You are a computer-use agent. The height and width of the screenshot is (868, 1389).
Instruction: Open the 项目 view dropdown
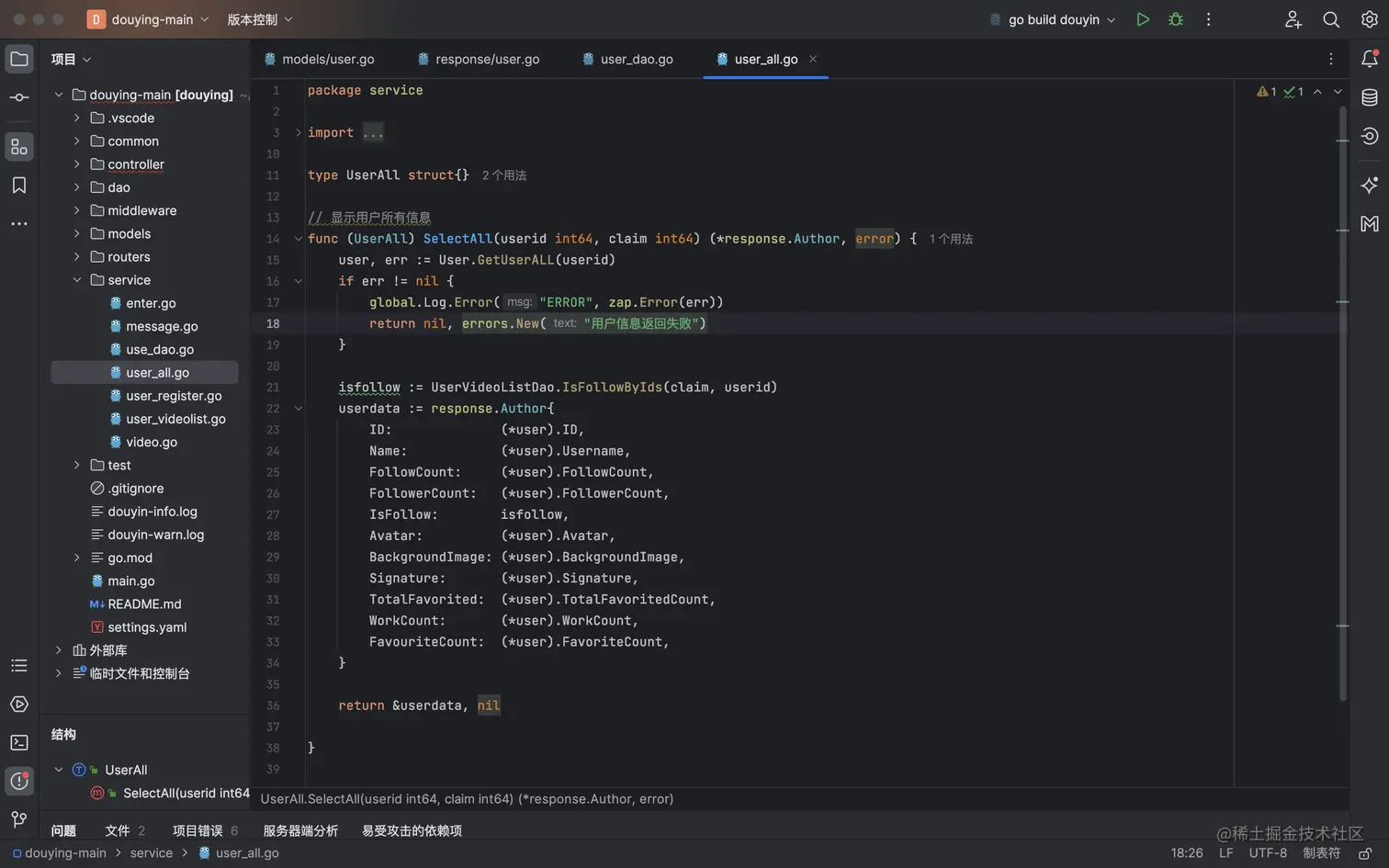[72, 60]
